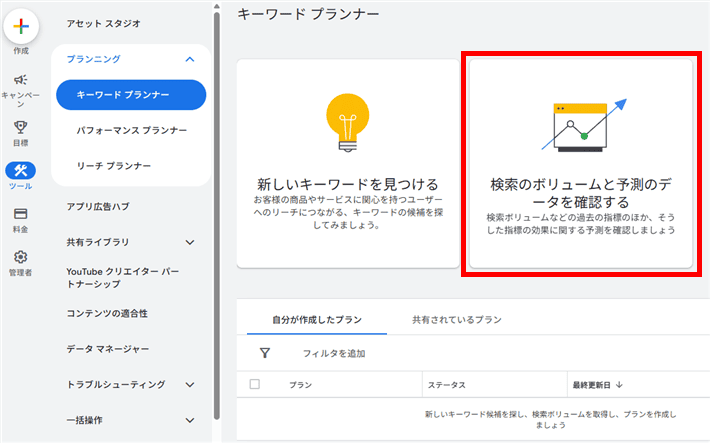The image size is (710, 443).
Task: Select the Tools wrench icon
Action: [20, 170]
